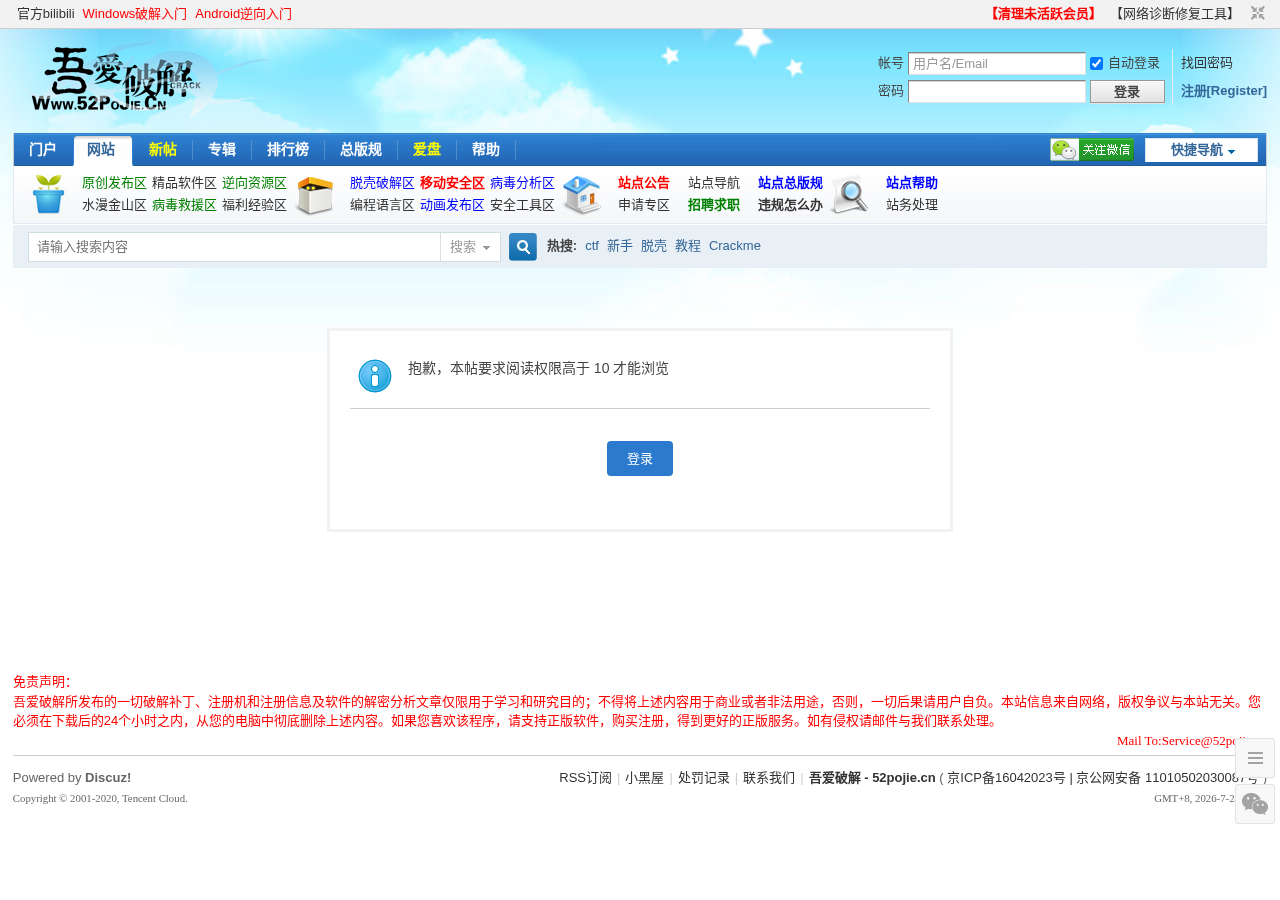Image resolution: width=1280 pixels, height=900 pixels.
Task: Open the 站点导航 link
Action: [x=714, y=183]
